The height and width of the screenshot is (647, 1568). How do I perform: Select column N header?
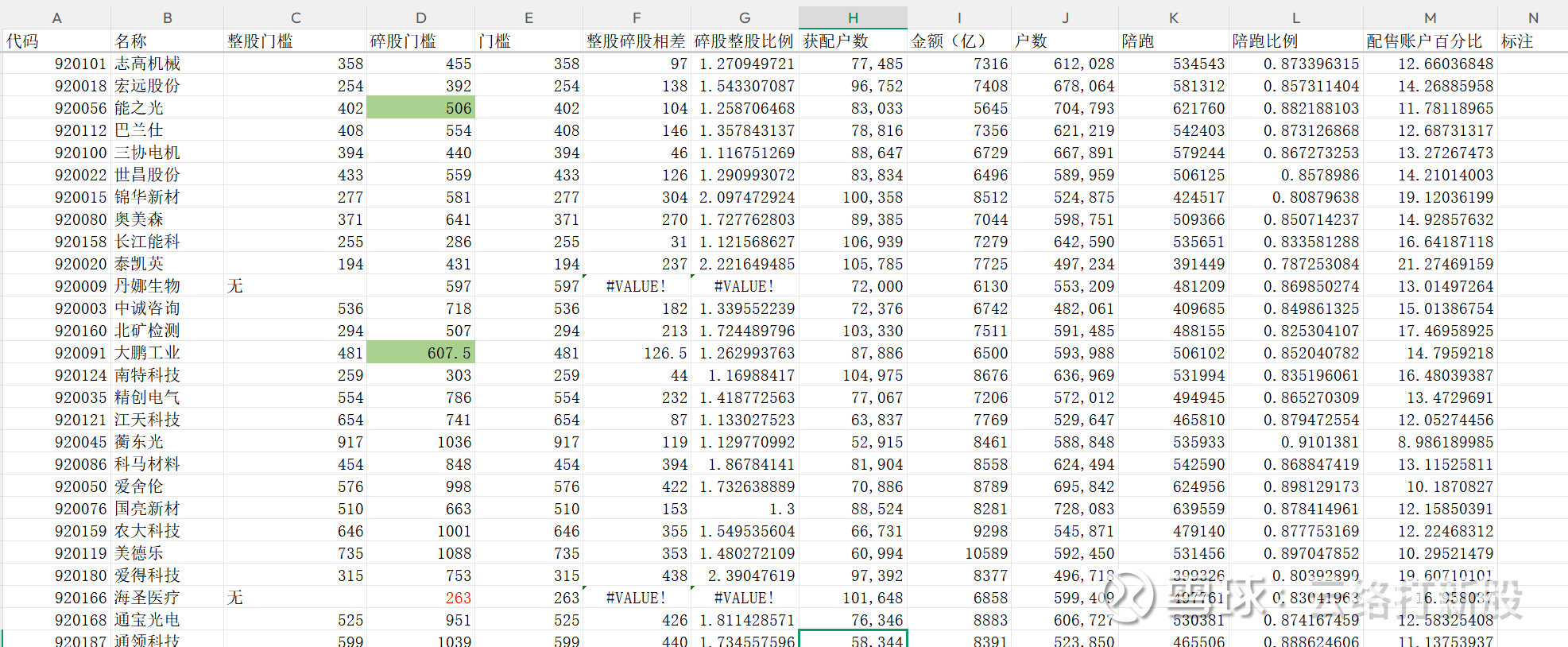[1533, 17]
